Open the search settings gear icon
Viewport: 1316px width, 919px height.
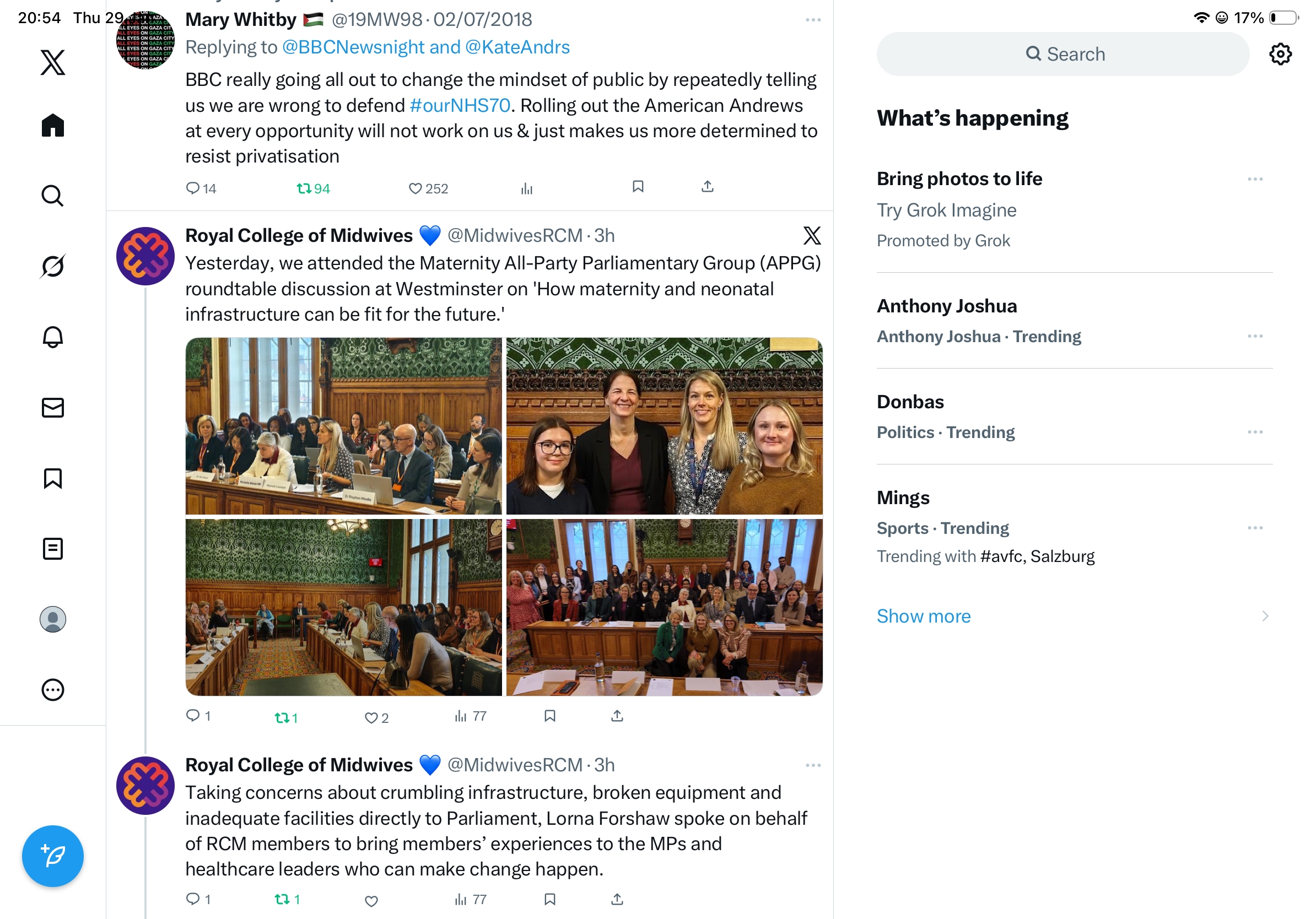pyautogui.click(x=1281, y=54)
